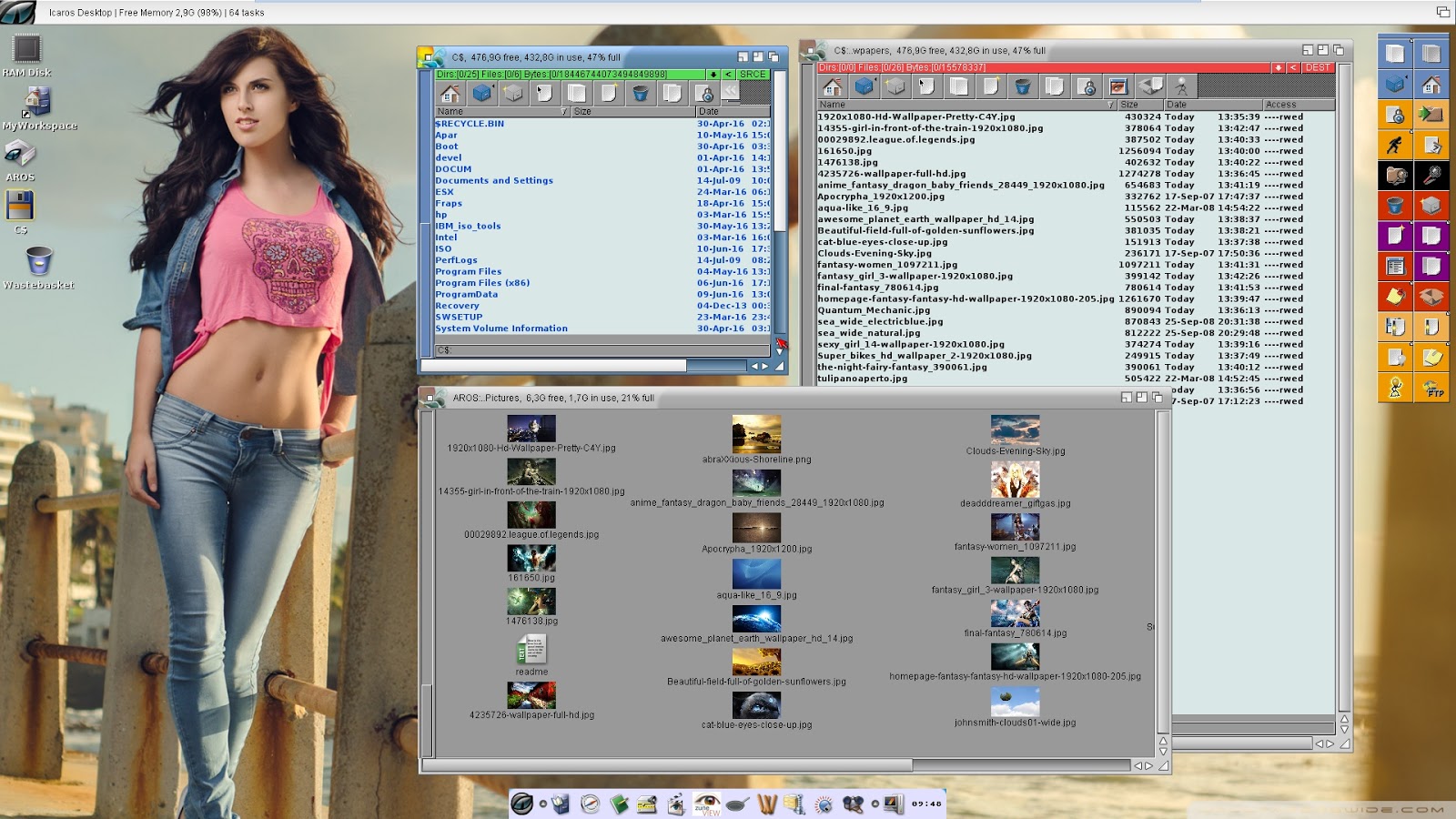
Task: Click the Access column header in the wpapers lister
Action: (1299, 105)
